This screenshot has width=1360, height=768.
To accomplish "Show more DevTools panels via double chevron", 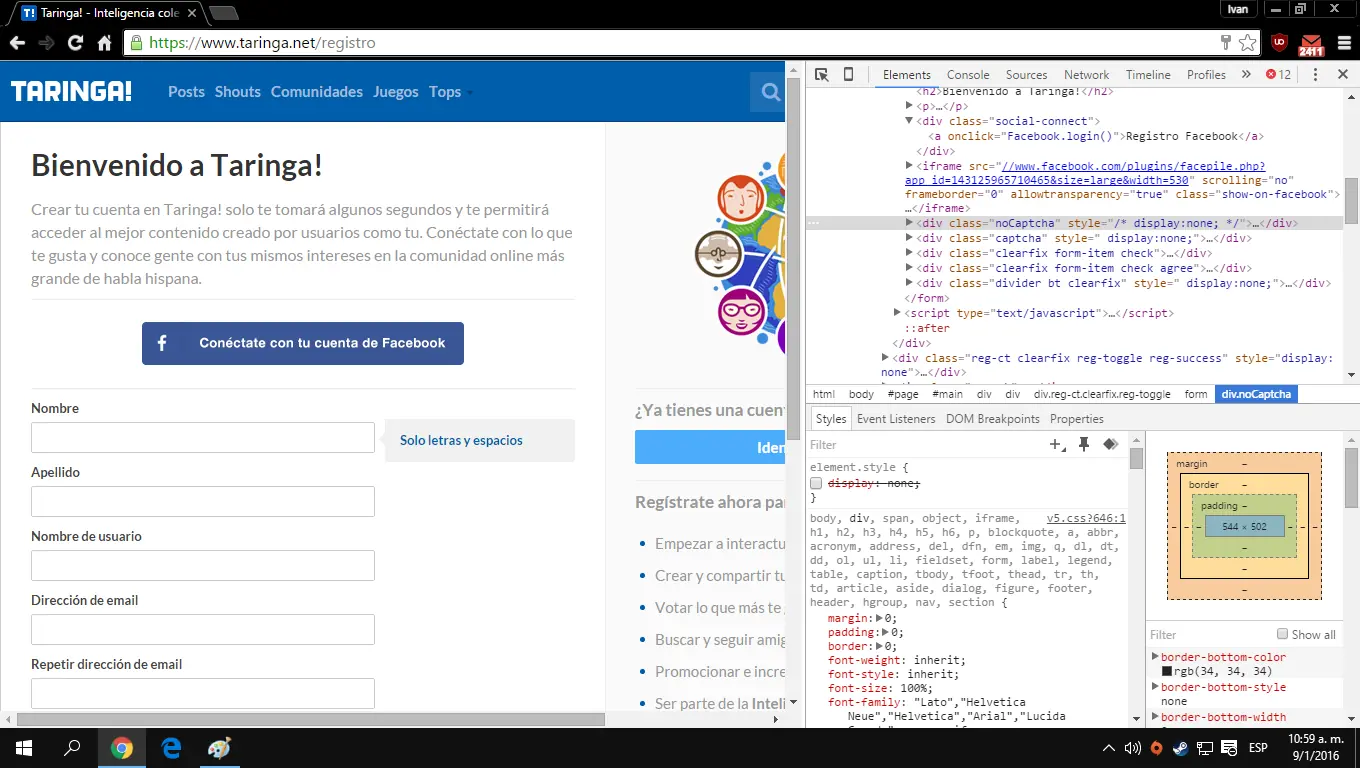I will coord(1246,75).
